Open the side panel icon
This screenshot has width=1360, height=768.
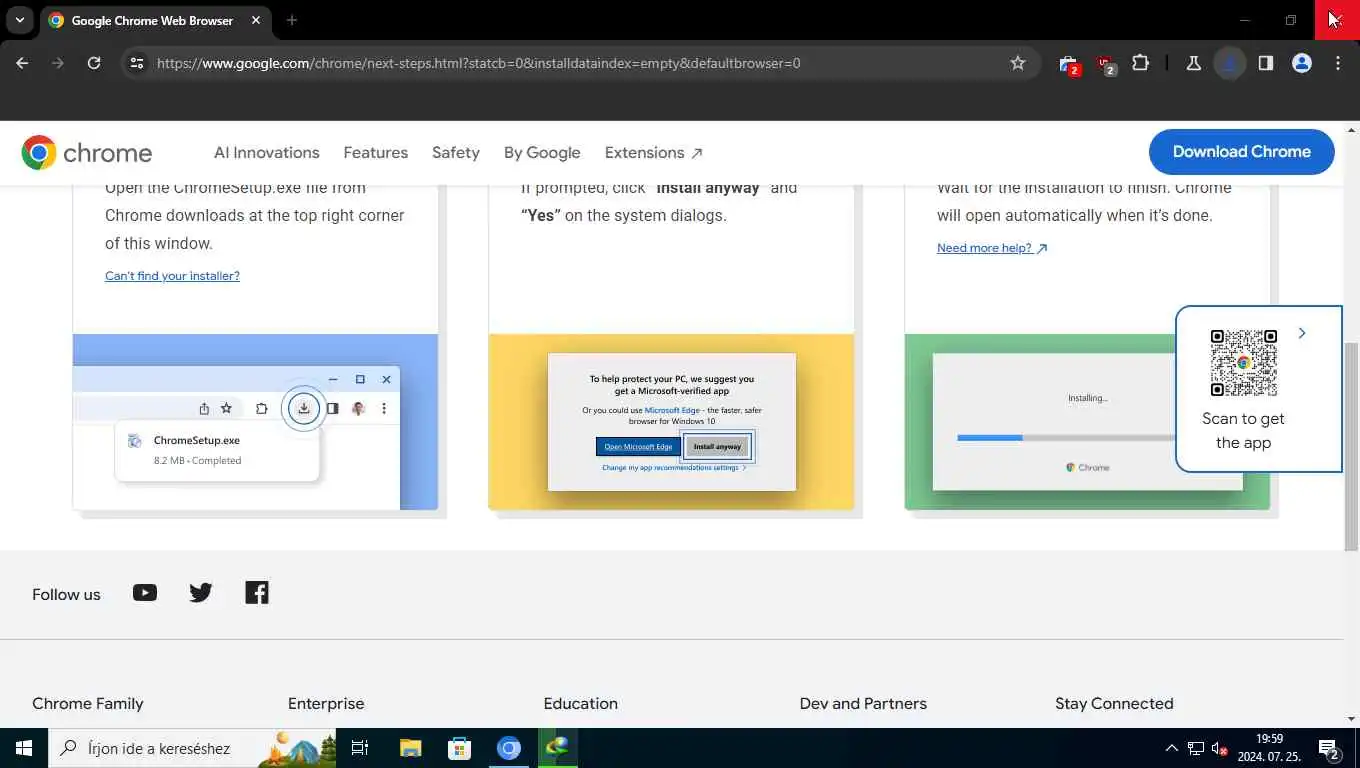tap(1266, 63)
